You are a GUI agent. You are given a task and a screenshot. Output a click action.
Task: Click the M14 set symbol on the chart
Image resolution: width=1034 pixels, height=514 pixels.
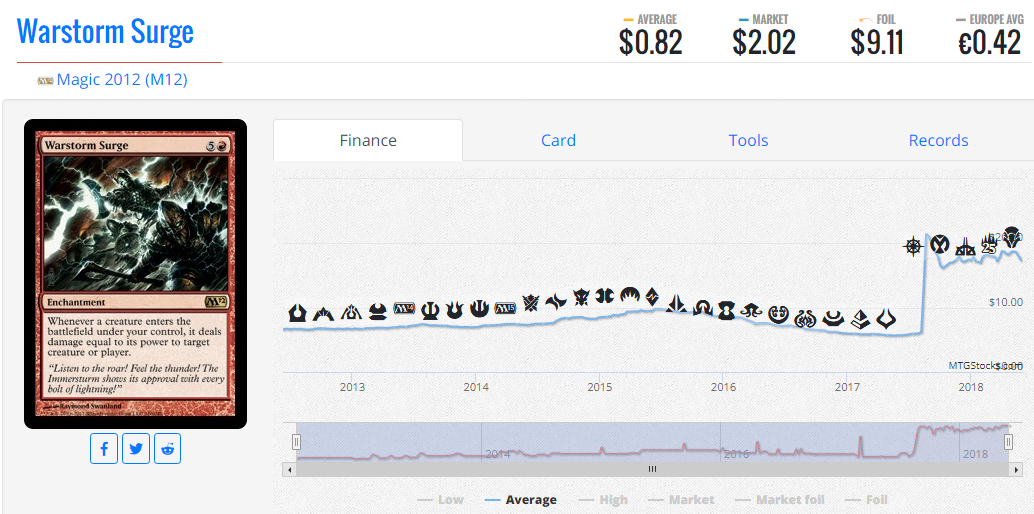coord(404,307)
